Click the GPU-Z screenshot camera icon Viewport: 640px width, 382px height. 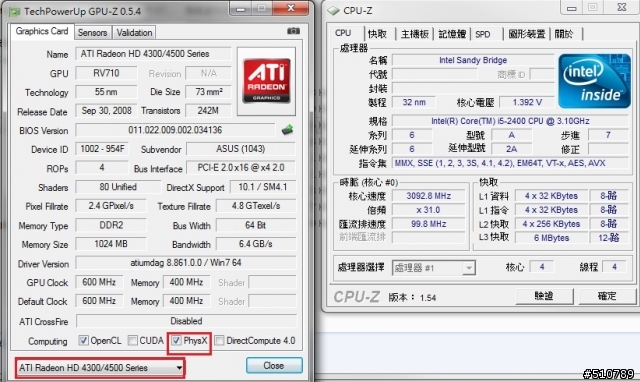point(293,31)
